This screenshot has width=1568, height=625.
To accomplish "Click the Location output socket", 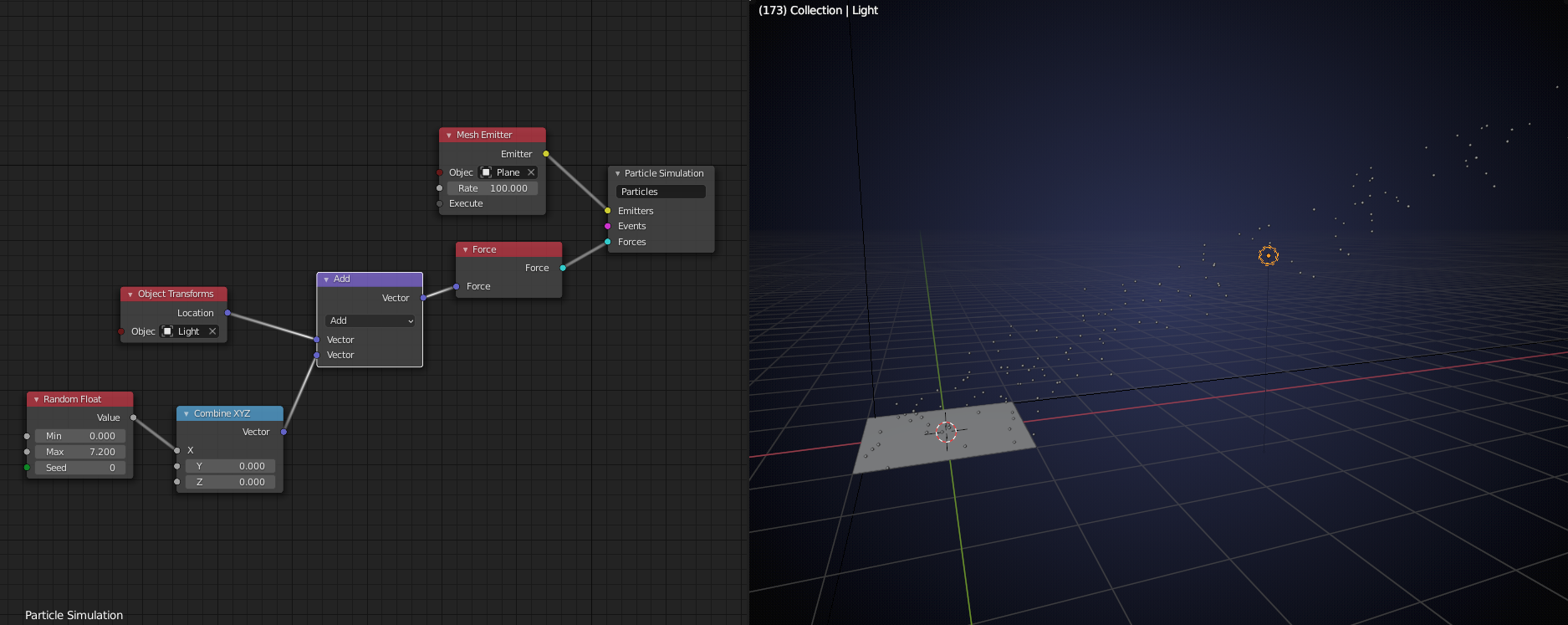I will click(227, 313).
